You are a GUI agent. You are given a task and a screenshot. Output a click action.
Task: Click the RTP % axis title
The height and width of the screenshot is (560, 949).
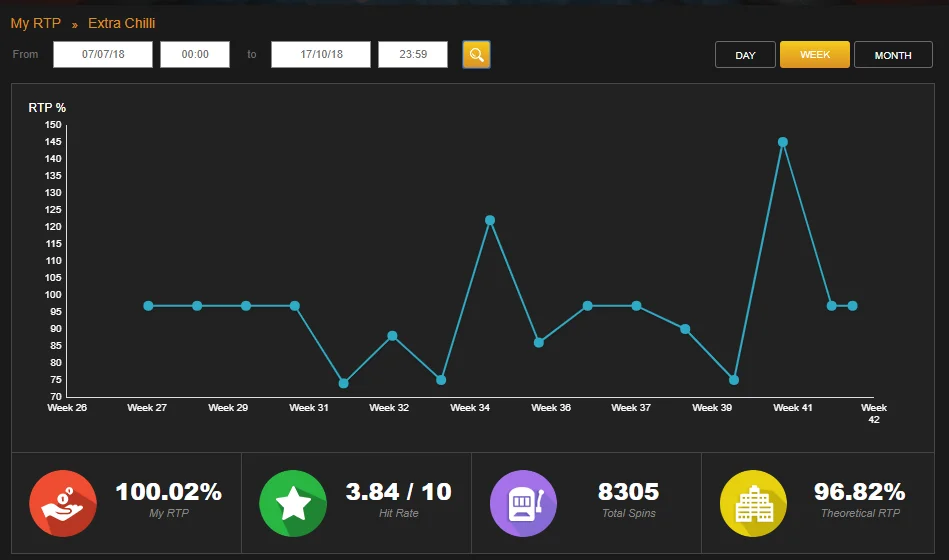47,108
